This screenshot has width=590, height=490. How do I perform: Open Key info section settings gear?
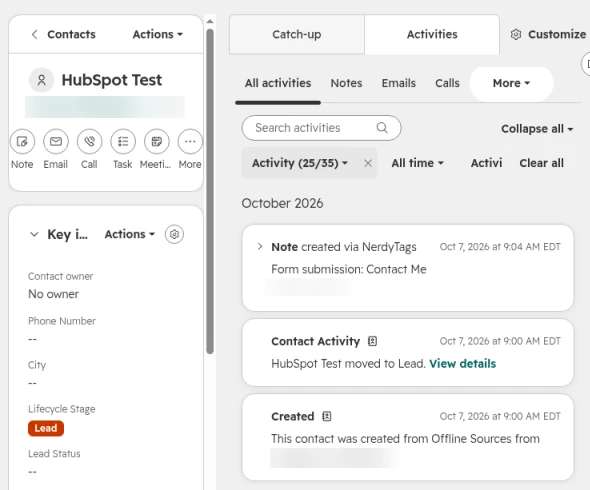[x=174, y=234]
